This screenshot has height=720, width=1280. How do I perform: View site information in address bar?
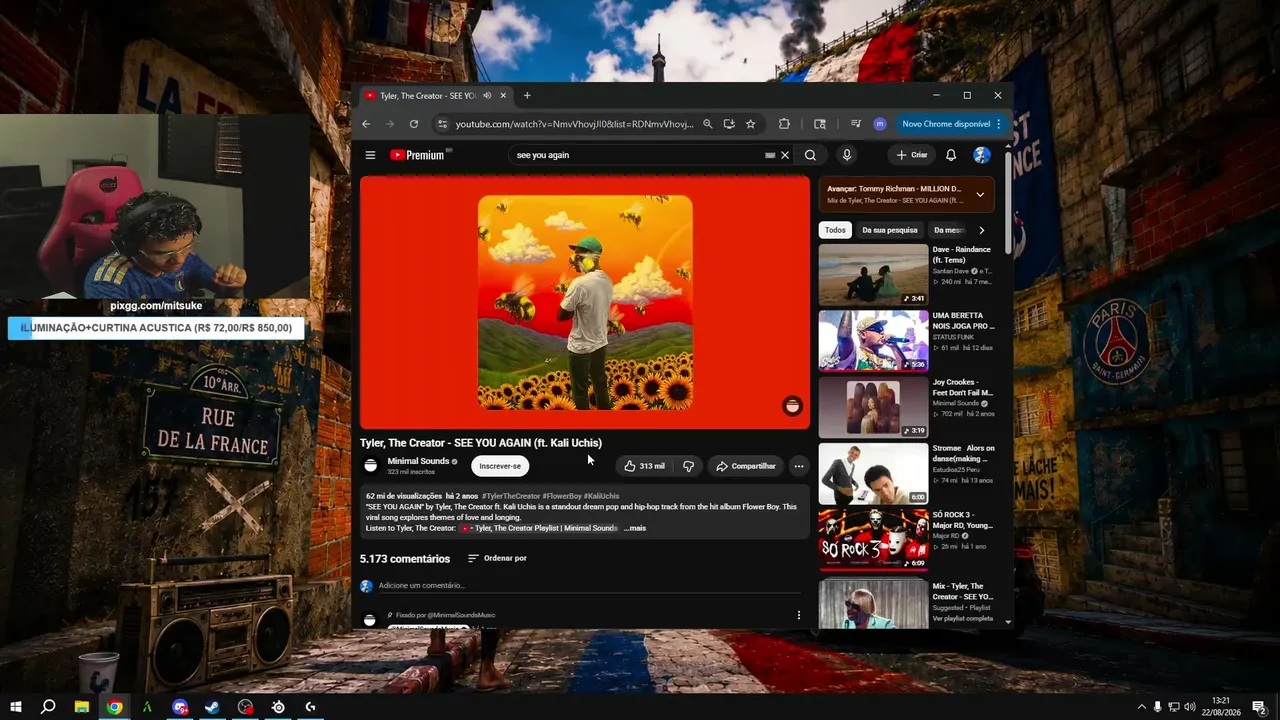pyautogui.click(x=442, y=124)
